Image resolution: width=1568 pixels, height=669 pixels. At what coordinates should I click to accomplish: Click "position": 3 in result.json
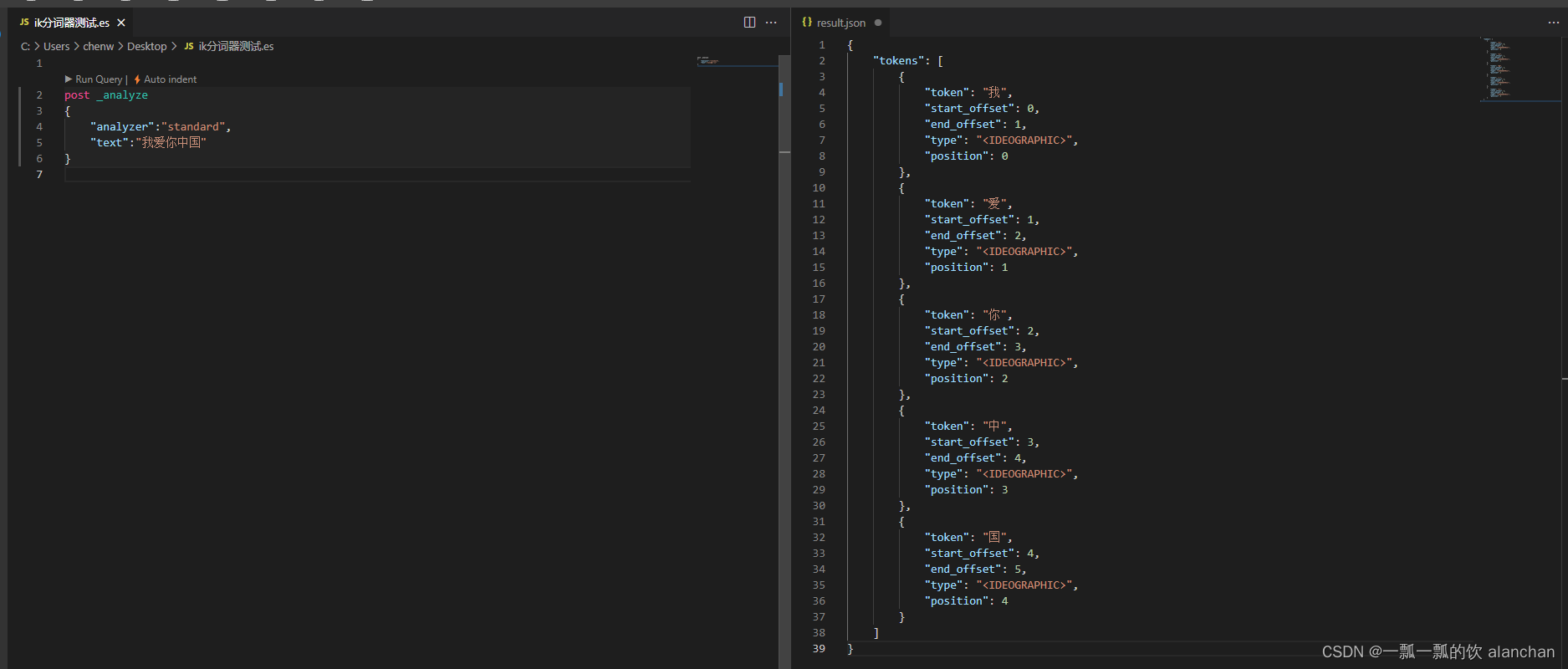pos(966,490)
